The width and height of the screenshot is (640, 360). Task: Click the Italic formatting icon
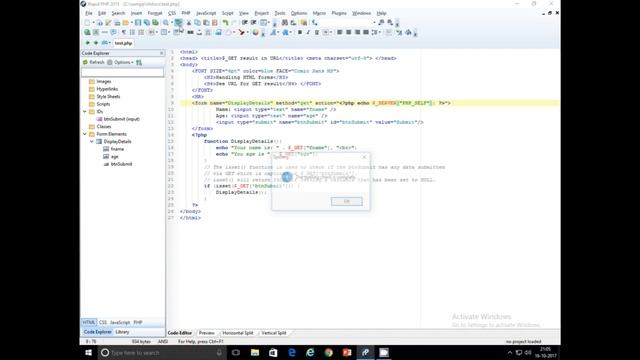coord(308,32)
